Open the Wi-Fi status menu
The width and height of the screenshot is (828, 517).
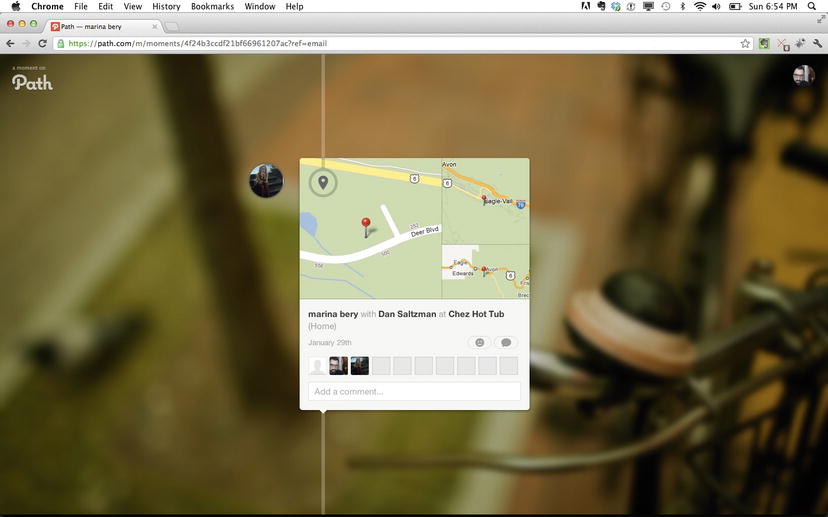tap(700, 6)
